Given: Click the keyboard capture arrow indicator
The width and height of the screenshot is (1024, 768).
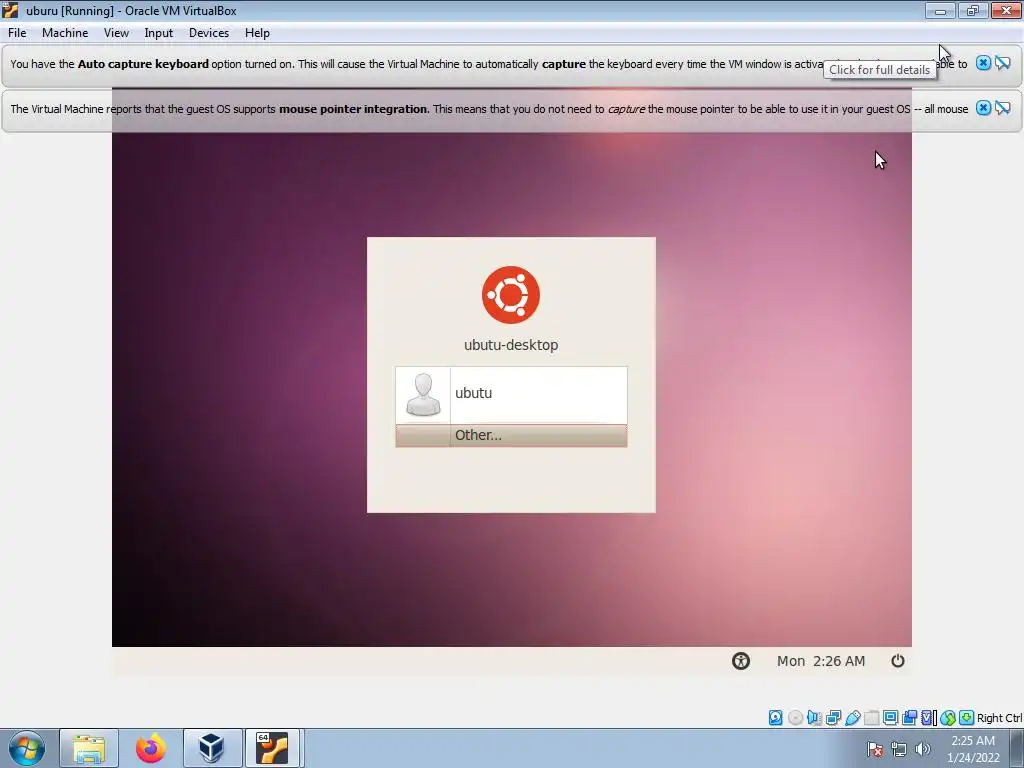Looking at the screenshot, I should (x=967, y=718).
